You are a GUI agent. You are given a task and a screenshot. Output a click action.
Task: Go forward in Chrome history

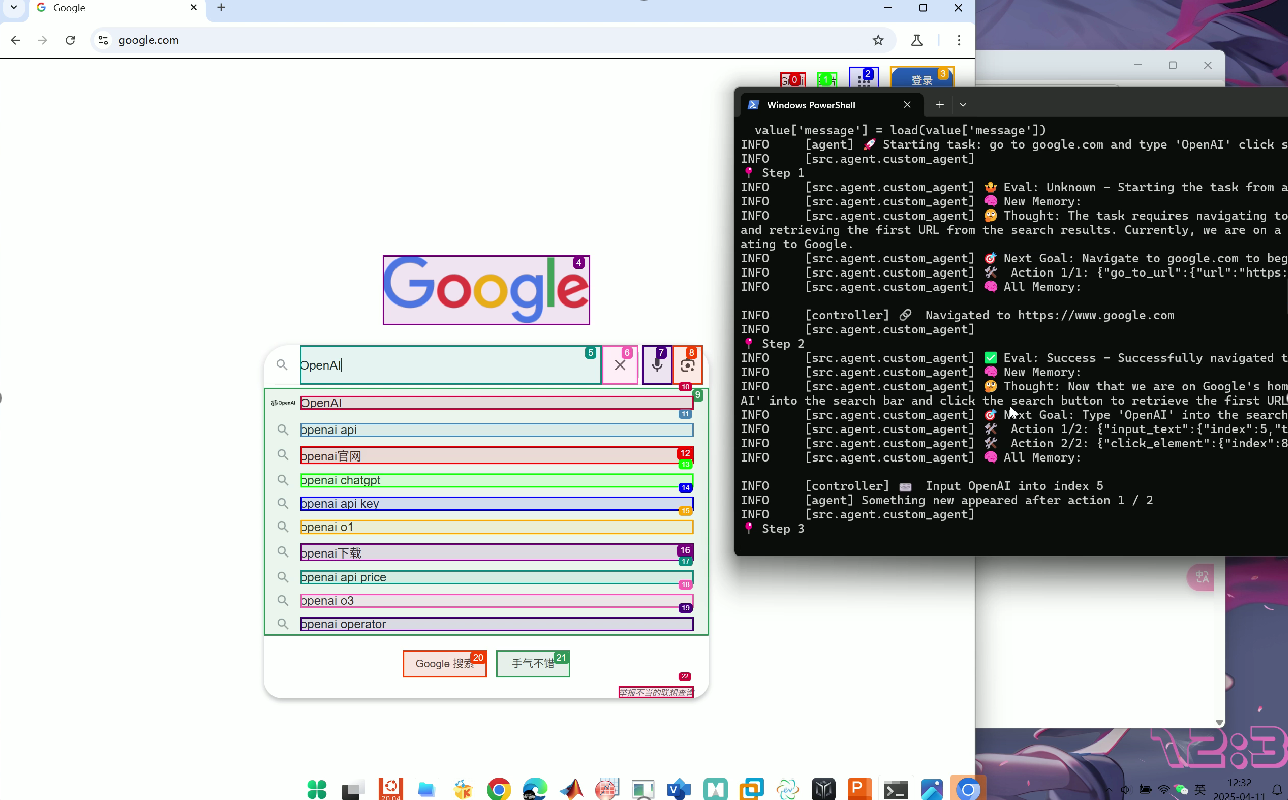click(x=42, y=40)
